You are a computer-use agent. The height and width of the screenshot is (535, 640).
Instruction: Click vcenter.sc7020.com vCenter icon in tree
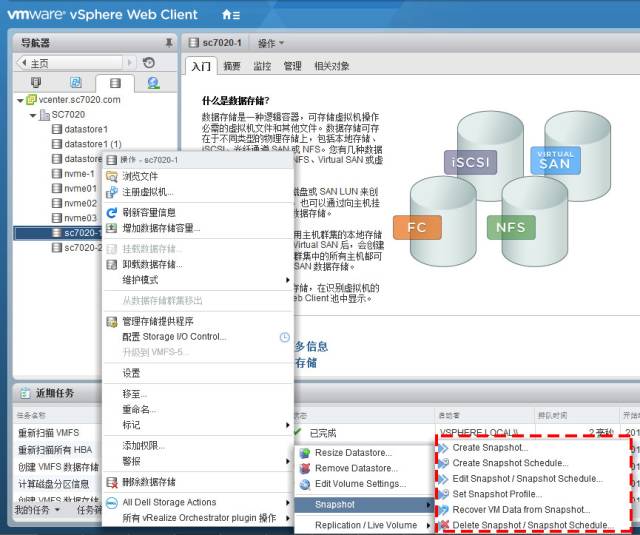tap(31, 100)
